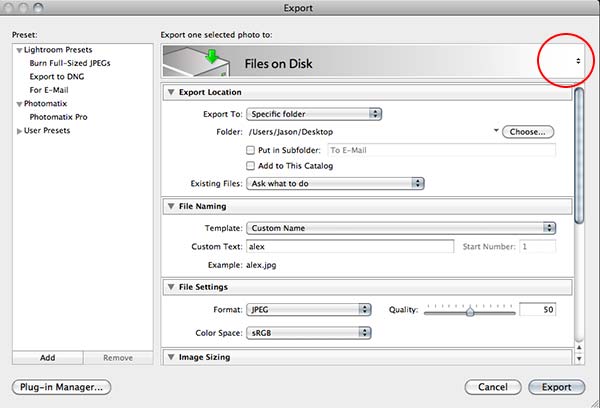Click the Quality slider handle
This screenshot has width=600, height=408.
[x=470, y=312]
